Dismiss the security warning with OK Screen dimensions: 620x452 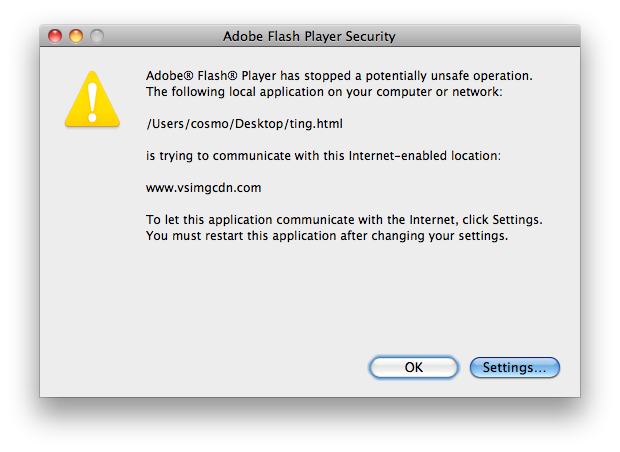pyautogui.click(x=414, y=367)
